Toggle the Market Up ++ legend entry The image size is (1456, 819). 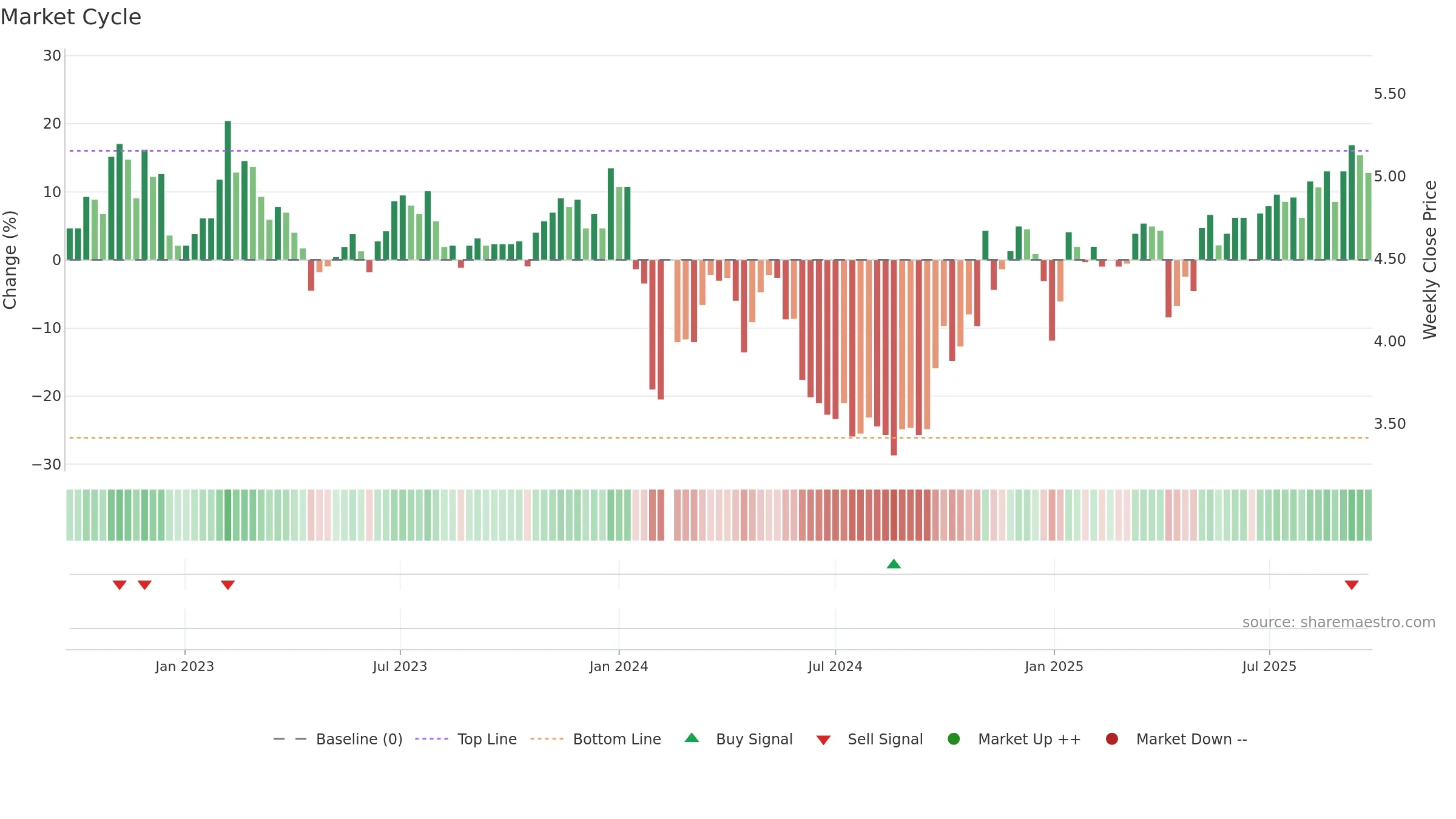click(1014, 739)
